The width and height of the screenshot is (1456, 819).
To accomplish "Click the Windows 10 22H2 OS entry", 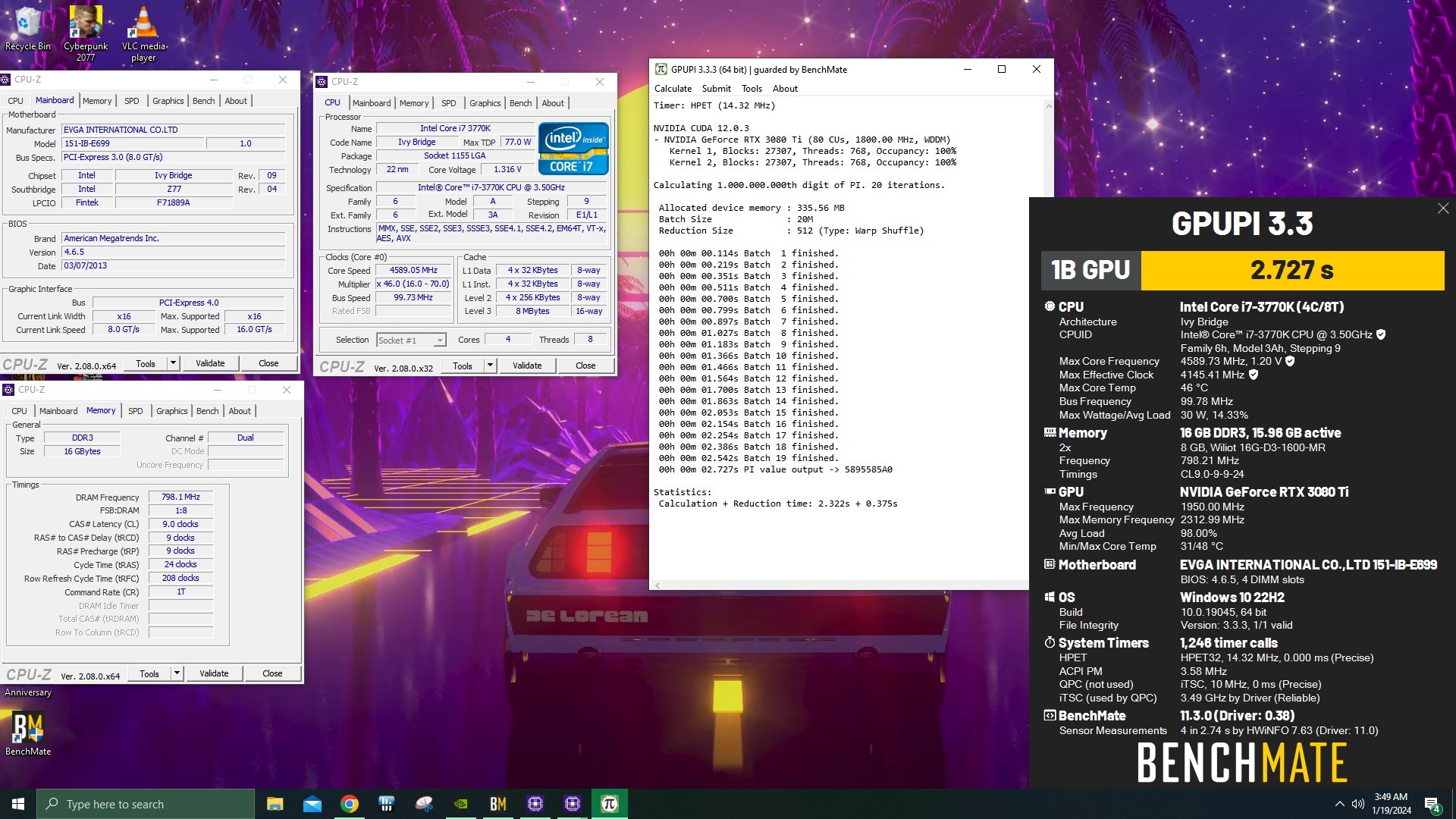I will point(1232,598).
